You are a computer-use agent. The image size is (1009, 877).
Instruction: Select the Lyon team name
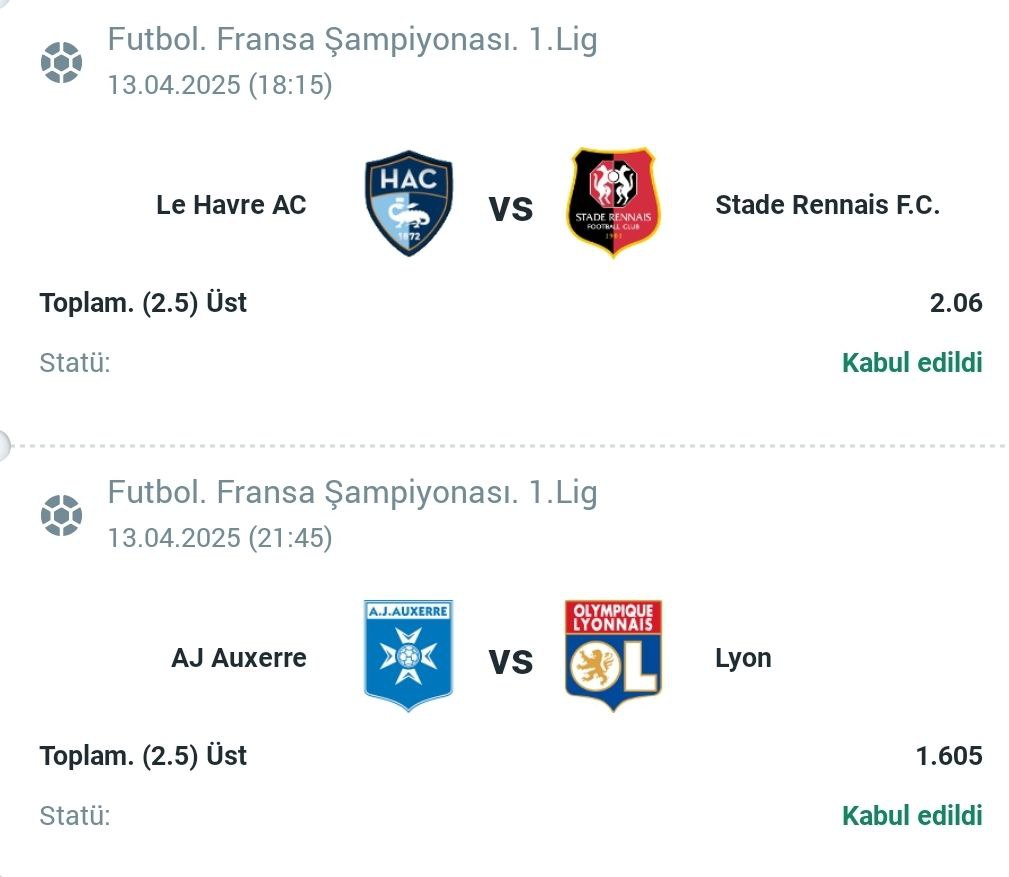[x=743, y=658]
